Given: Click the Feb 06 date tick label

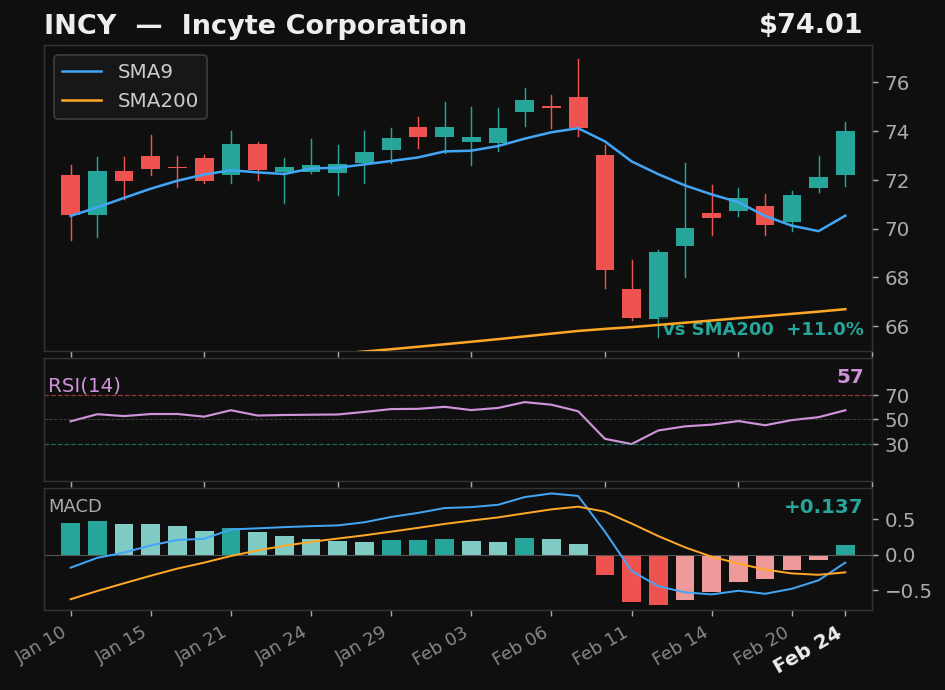Looking at the screenshot, I should [521, 646].
